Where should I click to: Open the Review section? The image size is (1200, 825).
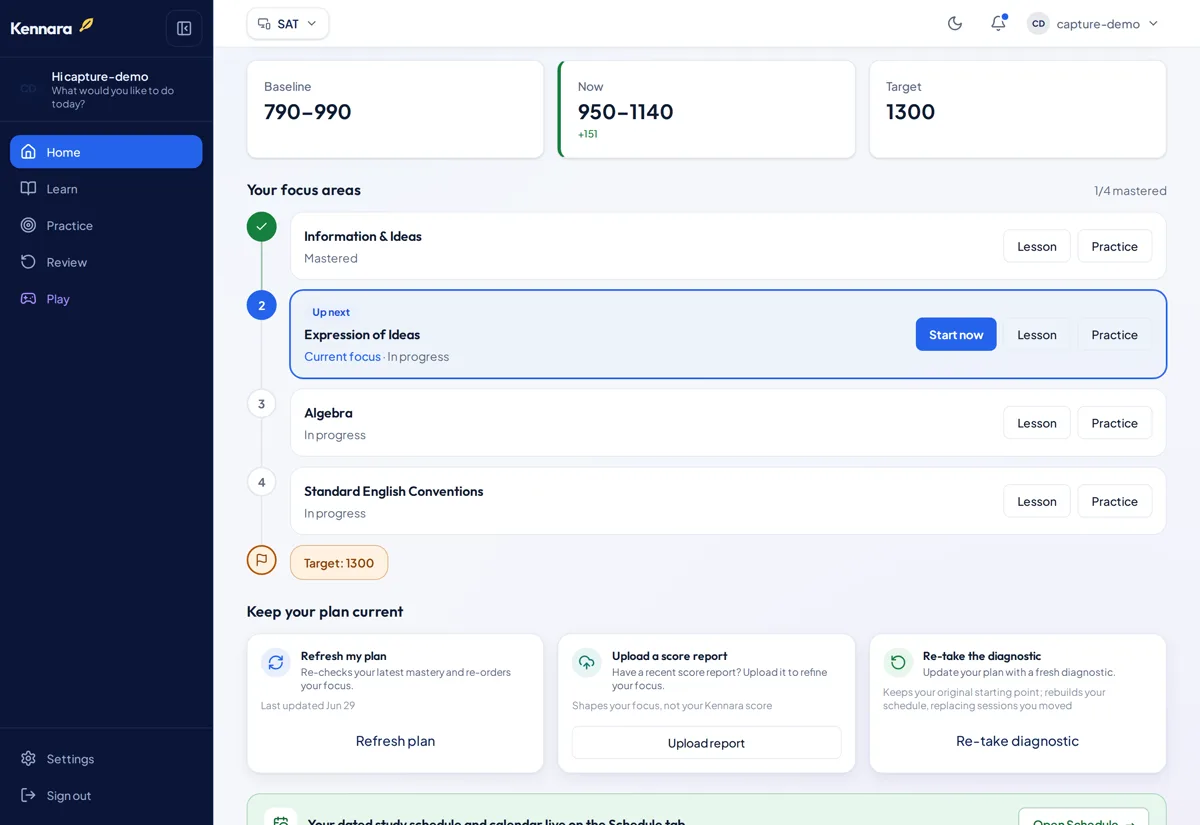tap(106, 262)
